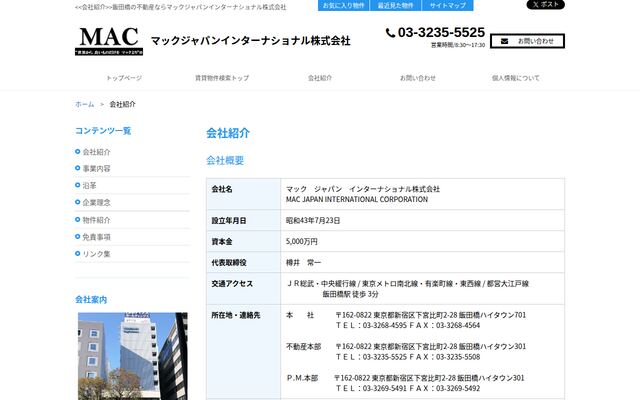Click the ホーム breadcrumb link

pos(84,104)
